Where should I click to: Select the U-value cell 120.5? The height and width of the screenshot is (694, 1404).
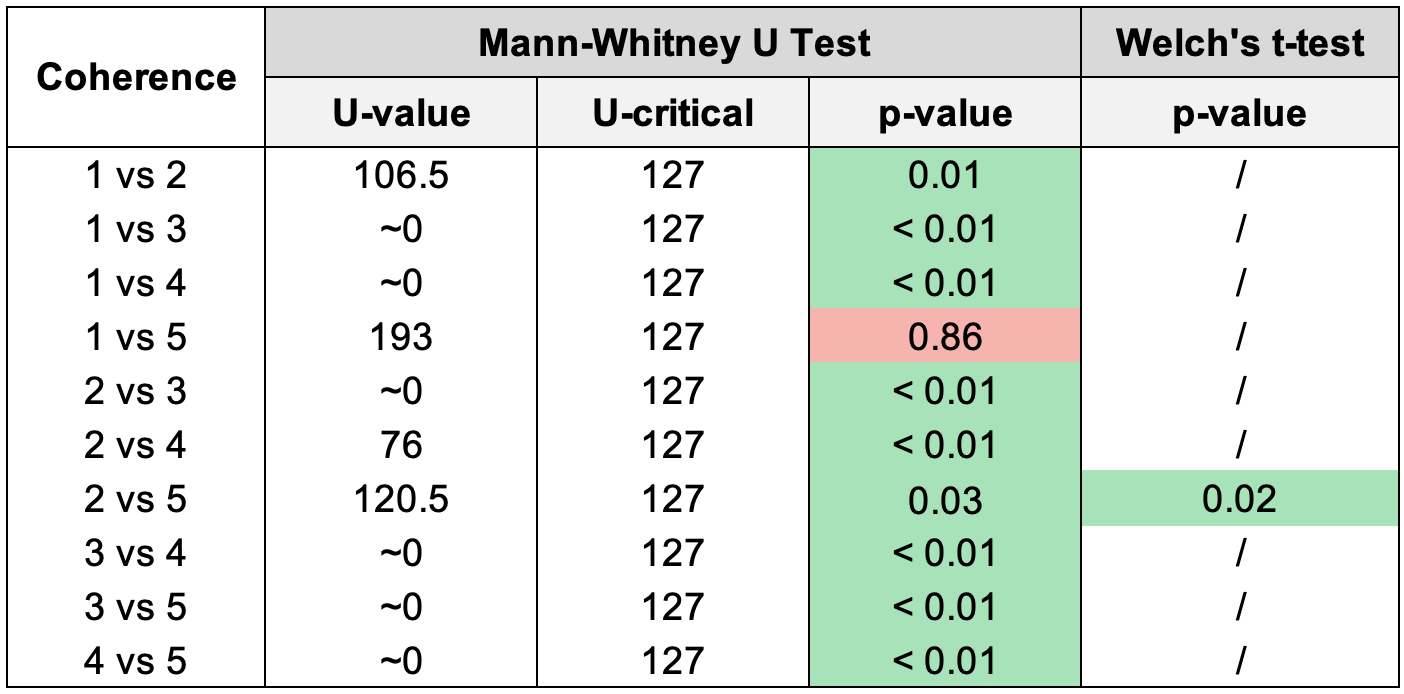coord(401,499)
